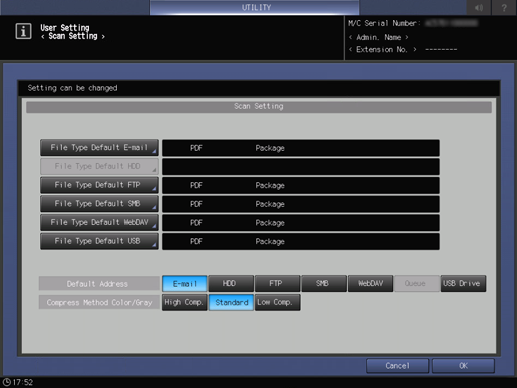Screen dimensions: 517x388
Task: Cancel the scan setting changes
Action: 397,366
